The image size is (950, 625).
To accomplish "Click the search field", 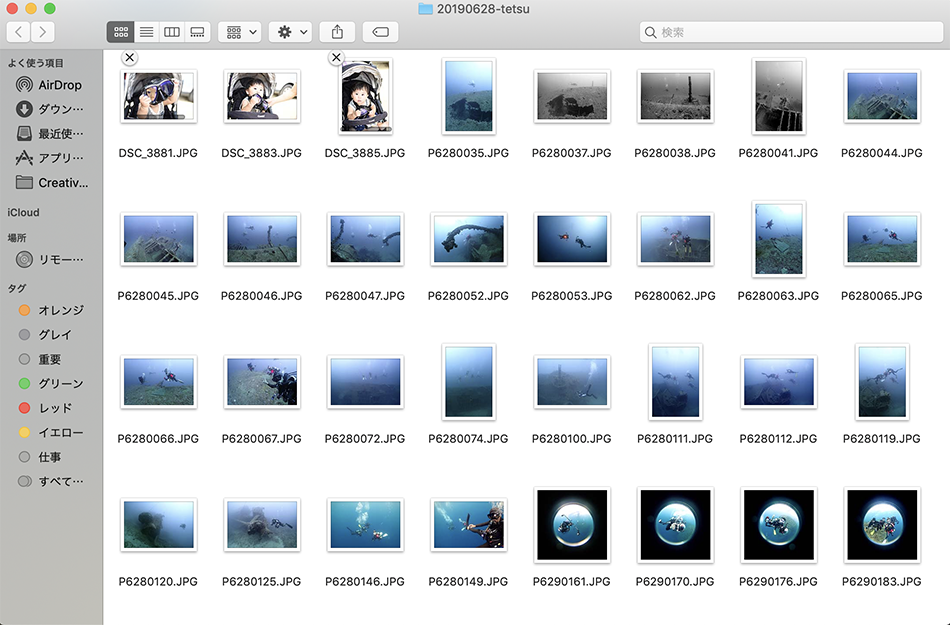I will click(788, 32).
